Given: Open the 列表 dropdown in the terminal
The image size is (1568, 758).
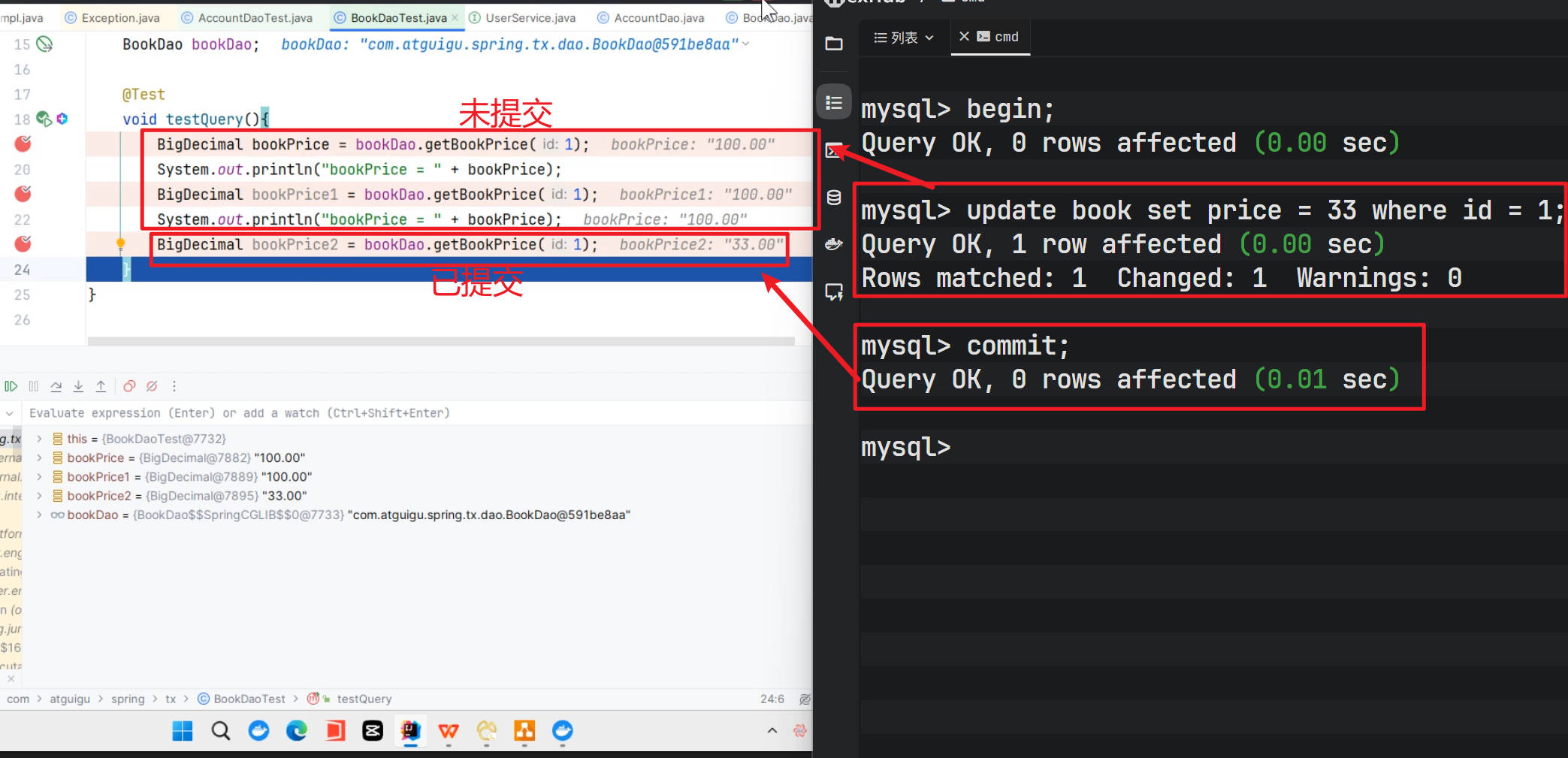Looking at the screenshot, I should 904,38.
